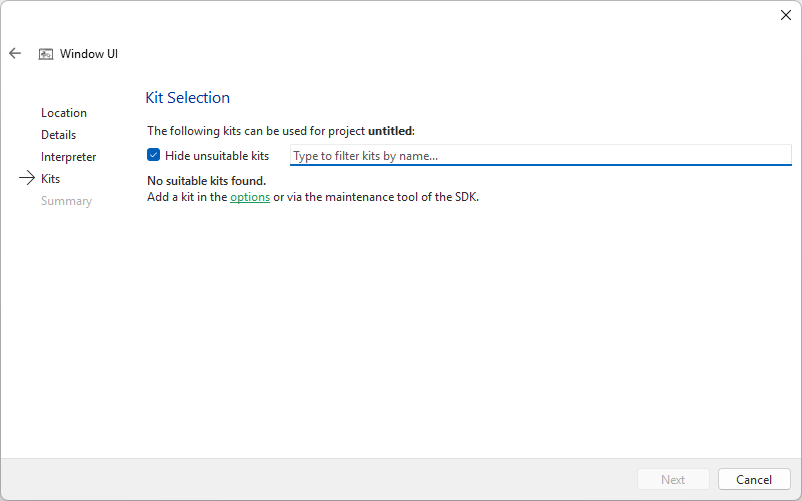Click the 'No suitable kits found' message
This screenshot has width=802, height=501.
[207, 181]
